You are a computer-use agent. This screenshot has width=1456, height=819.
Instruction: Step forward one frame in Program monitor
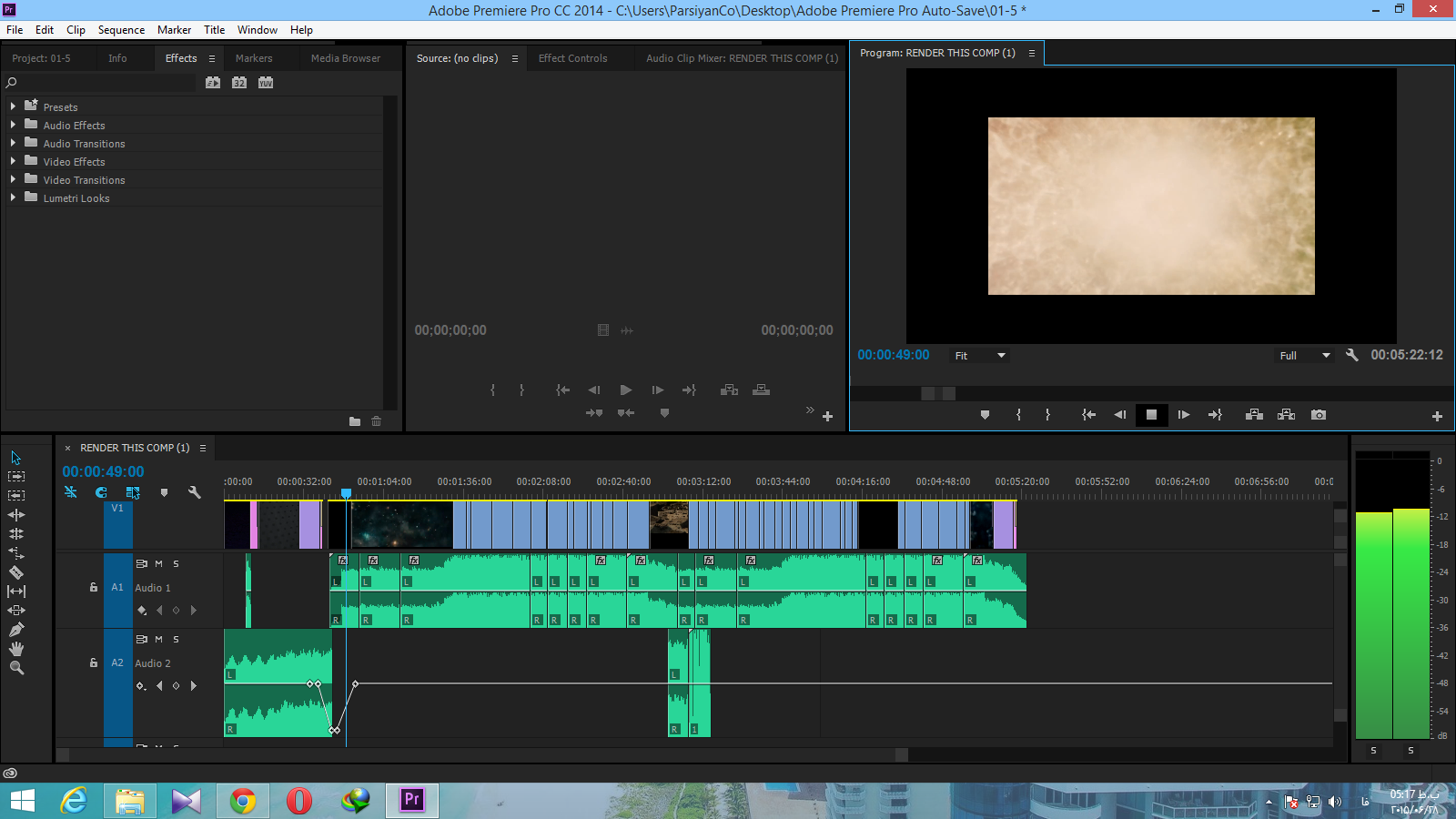1183,415
